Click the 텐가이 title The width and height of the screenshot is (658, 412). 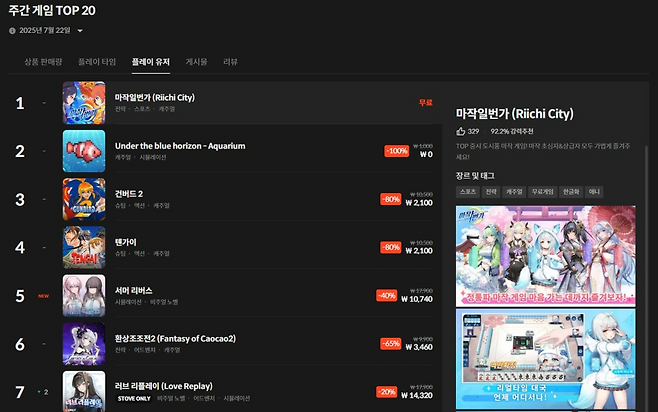(125, 242)
